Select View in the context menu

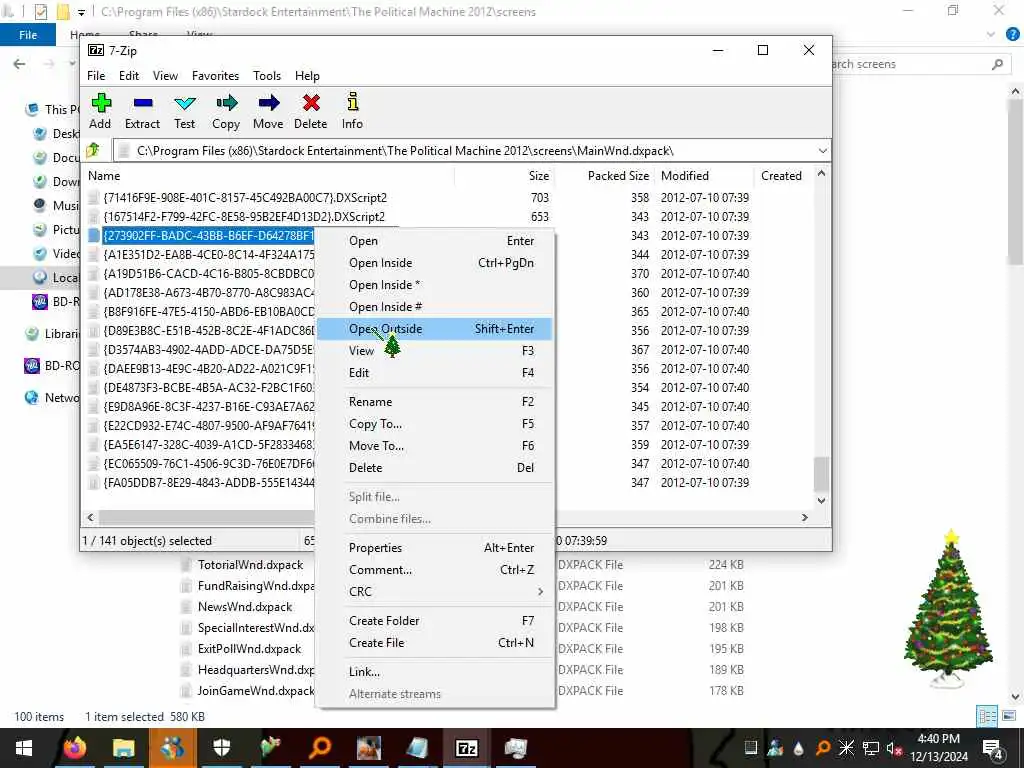pyautogui.click(x=434, y=351)
